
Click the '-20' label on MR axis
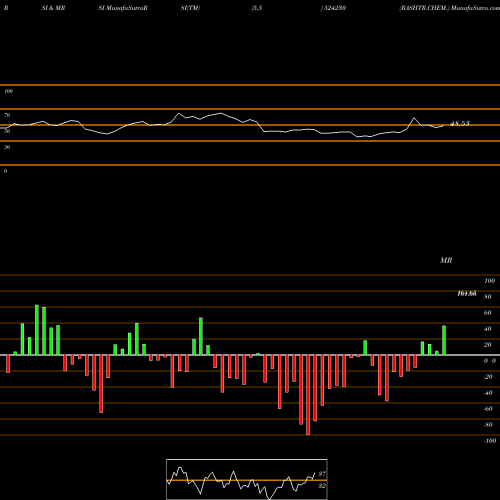click(x=488, y=377)
